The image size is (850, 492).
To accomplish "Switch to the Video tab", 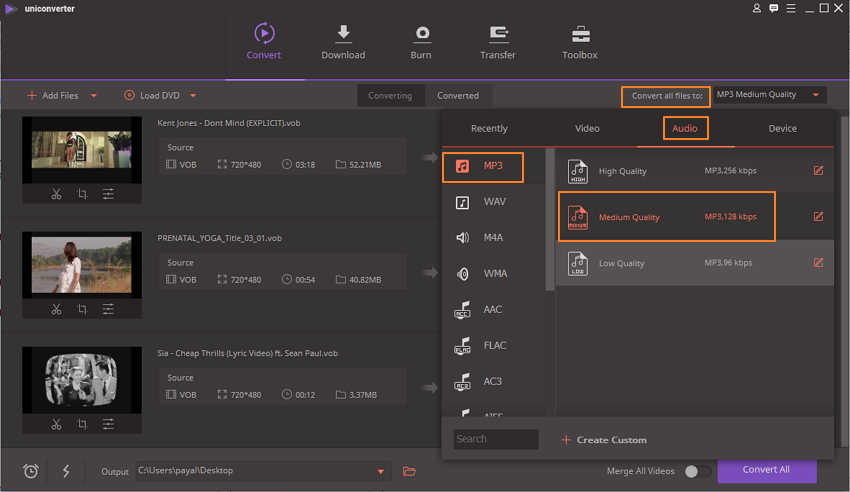I will (x=587, y=128).
